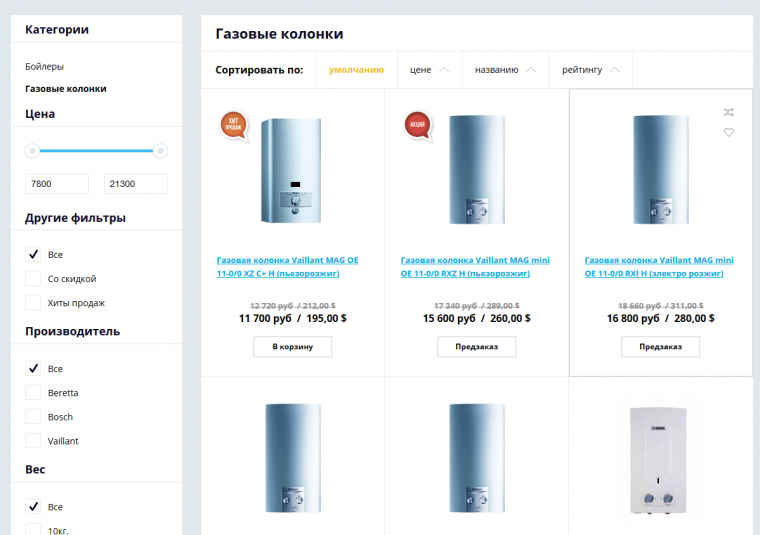Click the orange 'Хит продаж' badge
Image resolution: width=760 pixels, height=535 pixels.
point(234,124)
